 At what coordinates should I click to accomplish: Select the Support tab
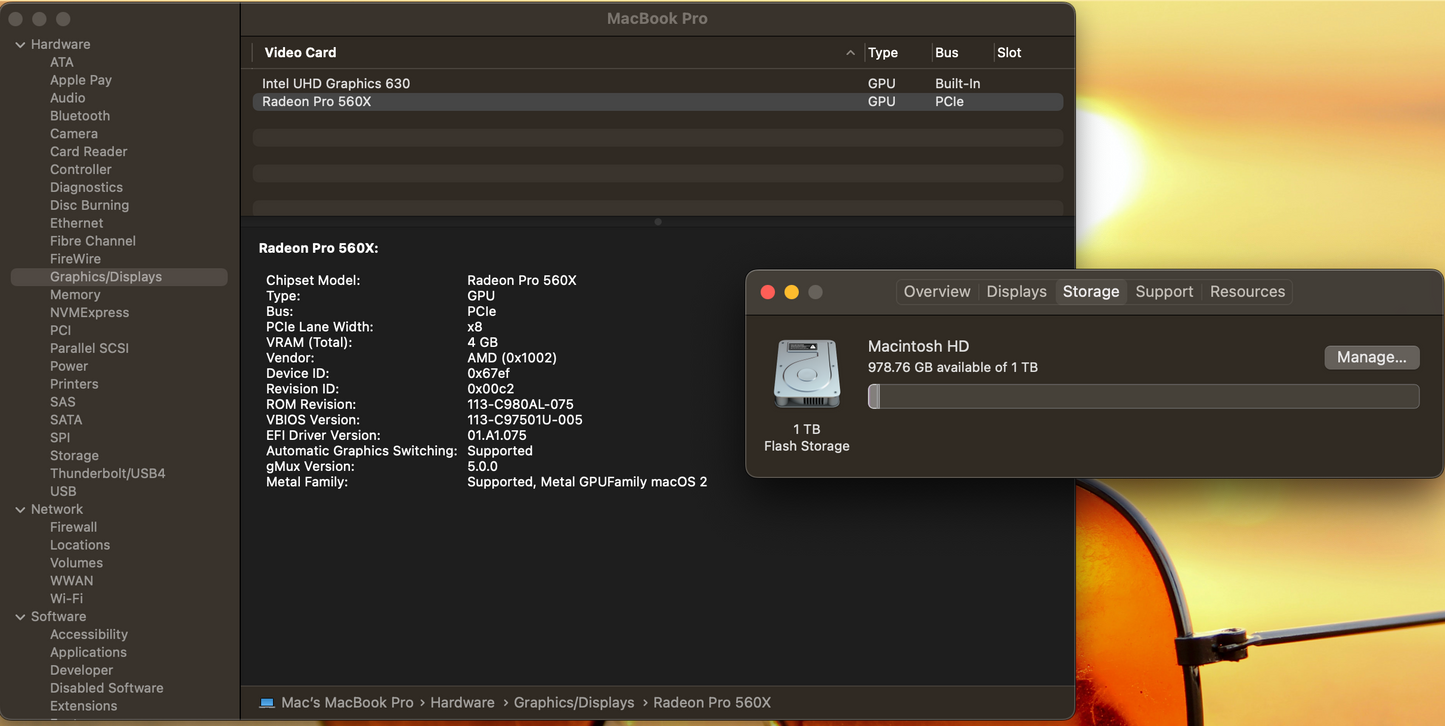(x=1164, y=292)
